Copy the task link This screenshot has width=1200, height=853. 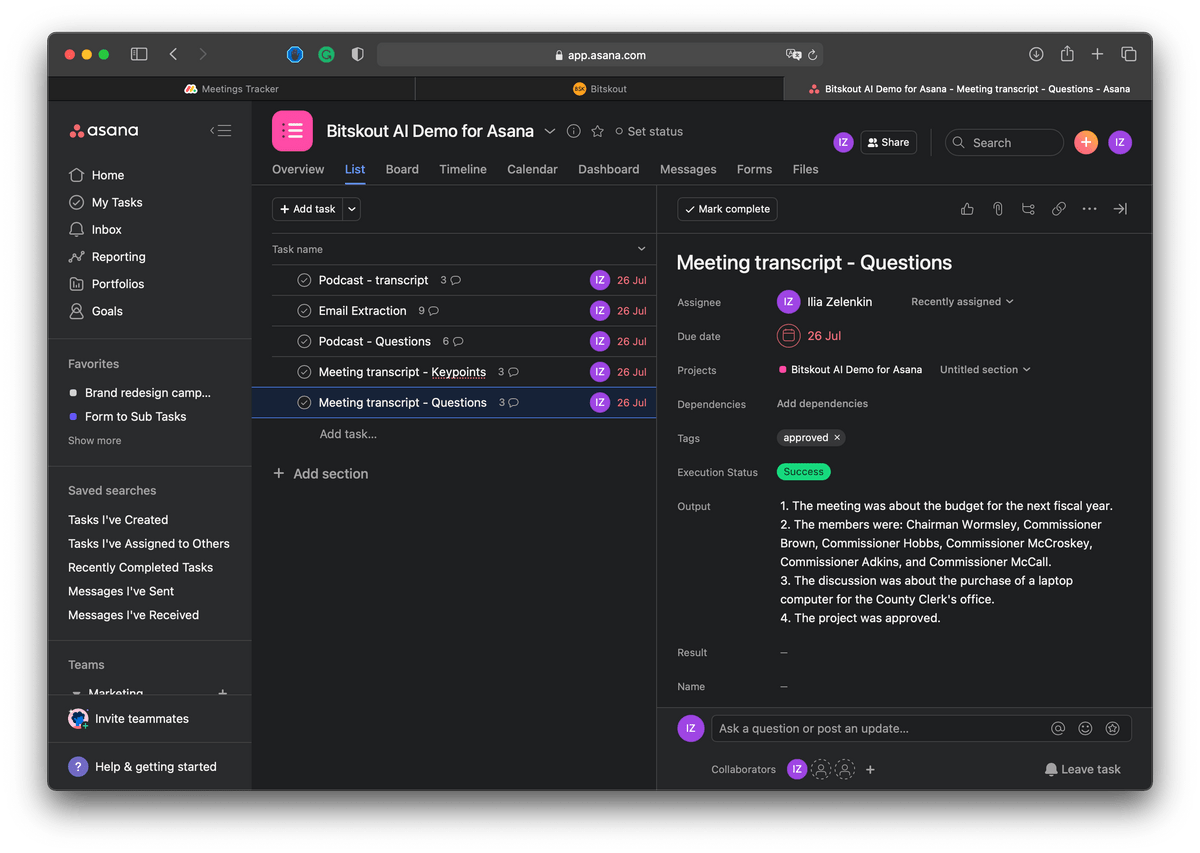1059,209
